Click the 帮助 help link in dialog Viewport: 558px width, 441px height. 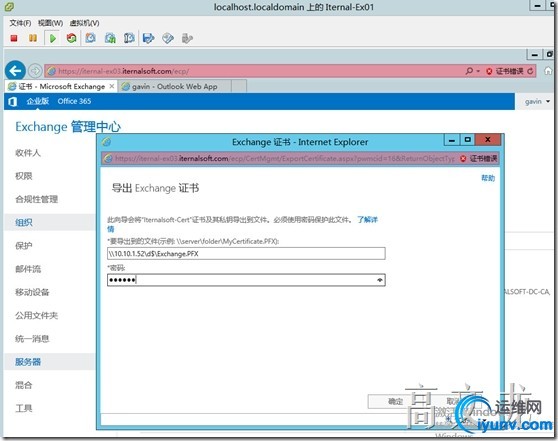coord(488,178)
